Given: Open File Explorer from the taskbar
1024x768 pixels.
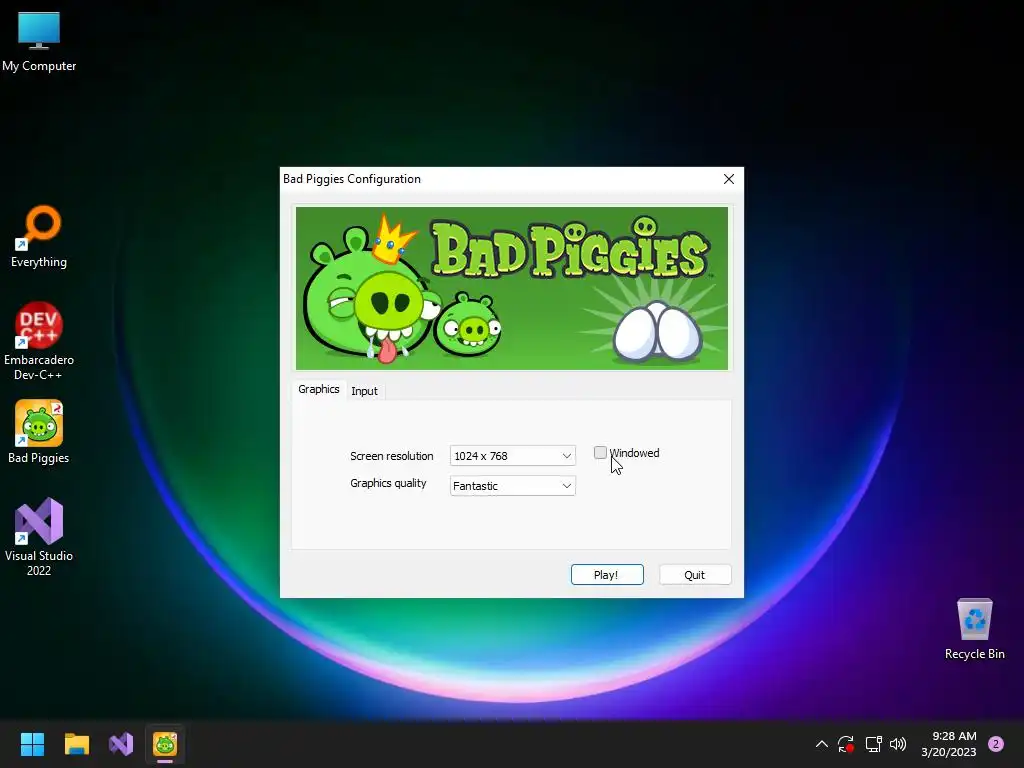Looking at the screenshot, I should pos(76,744).
